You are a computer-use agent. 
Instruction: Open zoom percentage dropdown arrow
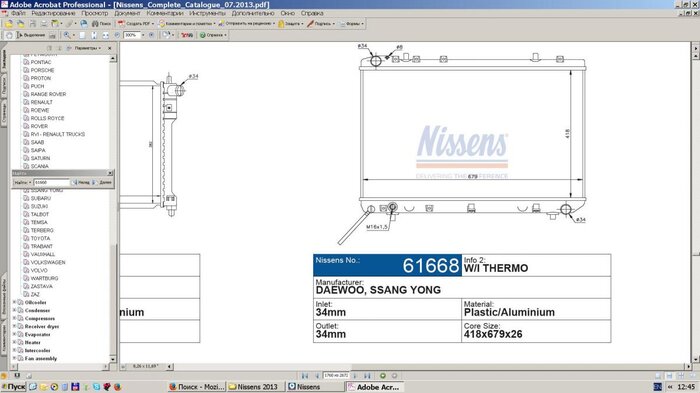point(143,35)
